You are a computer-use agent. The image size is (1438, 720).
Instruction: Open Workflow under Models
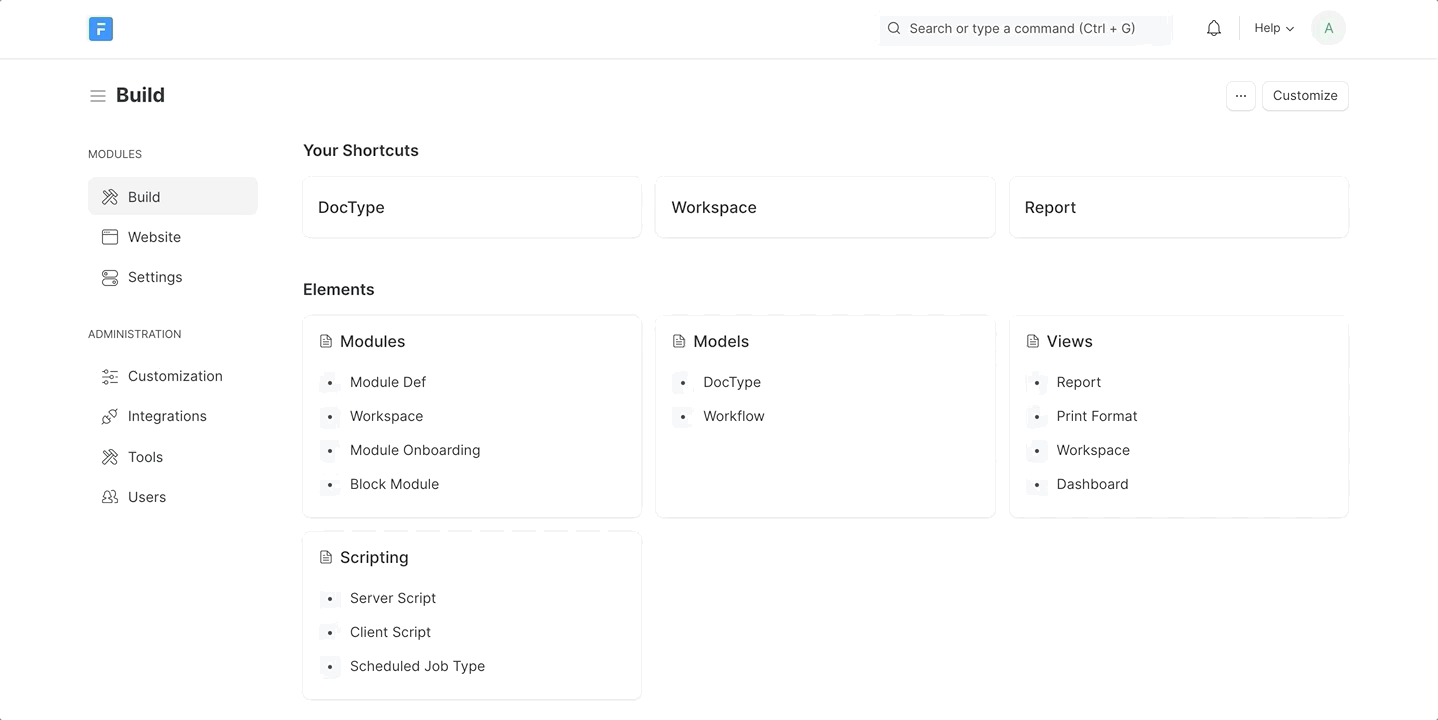coord(733,416)
